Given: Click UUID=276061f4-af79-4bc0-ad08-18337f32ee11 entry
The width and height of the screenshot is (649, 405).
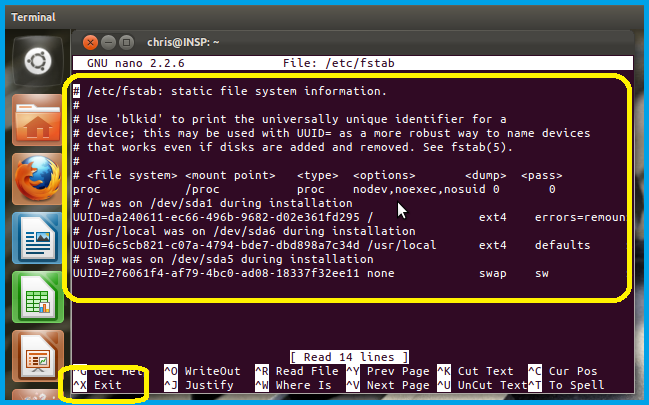Looking at the screenshot, I should click(216, 274).
